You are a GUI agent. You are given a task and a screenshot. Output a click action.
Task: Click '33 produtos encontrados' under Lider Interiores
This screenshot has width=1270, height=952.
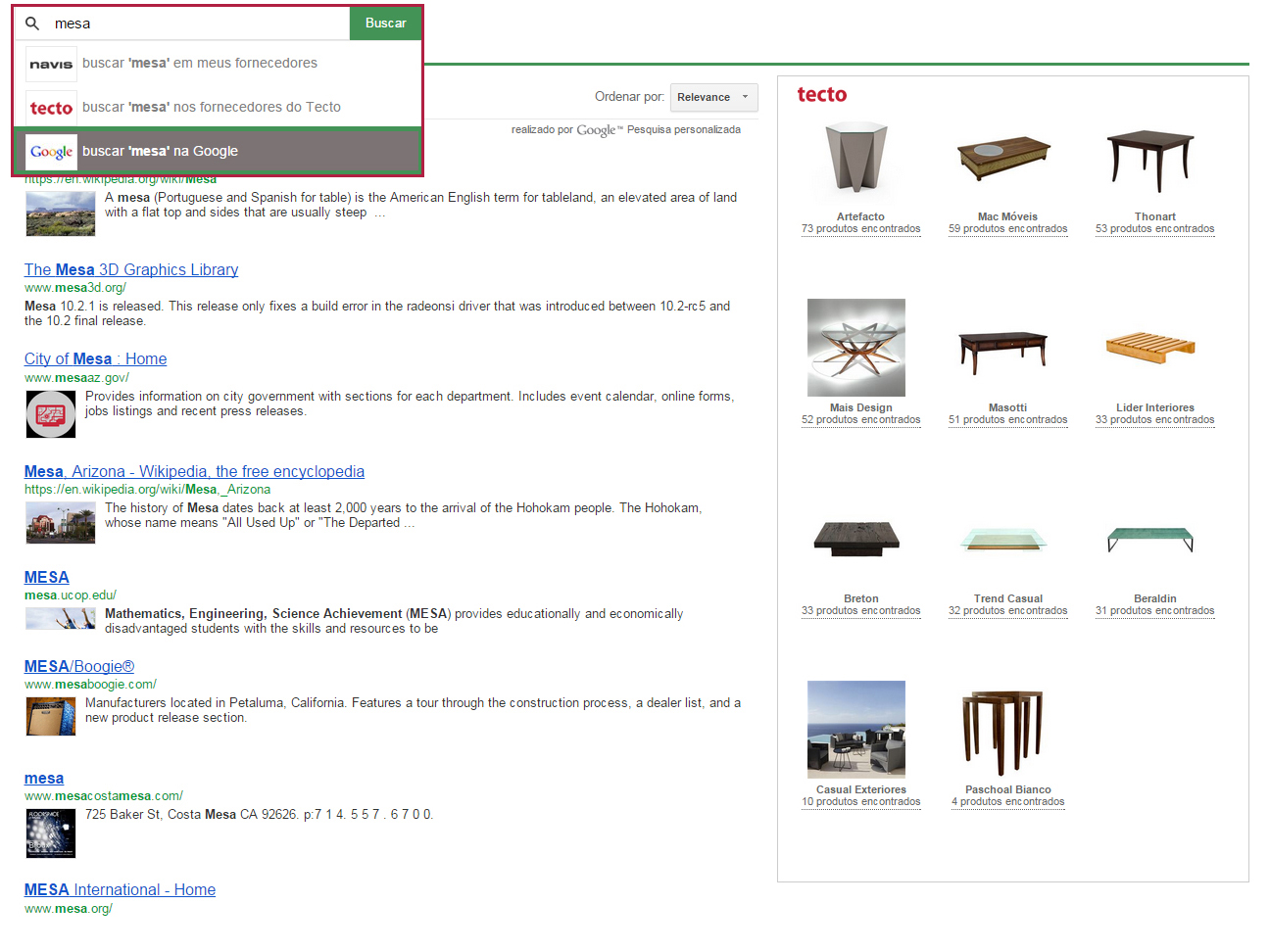[x=1154, y=420]
